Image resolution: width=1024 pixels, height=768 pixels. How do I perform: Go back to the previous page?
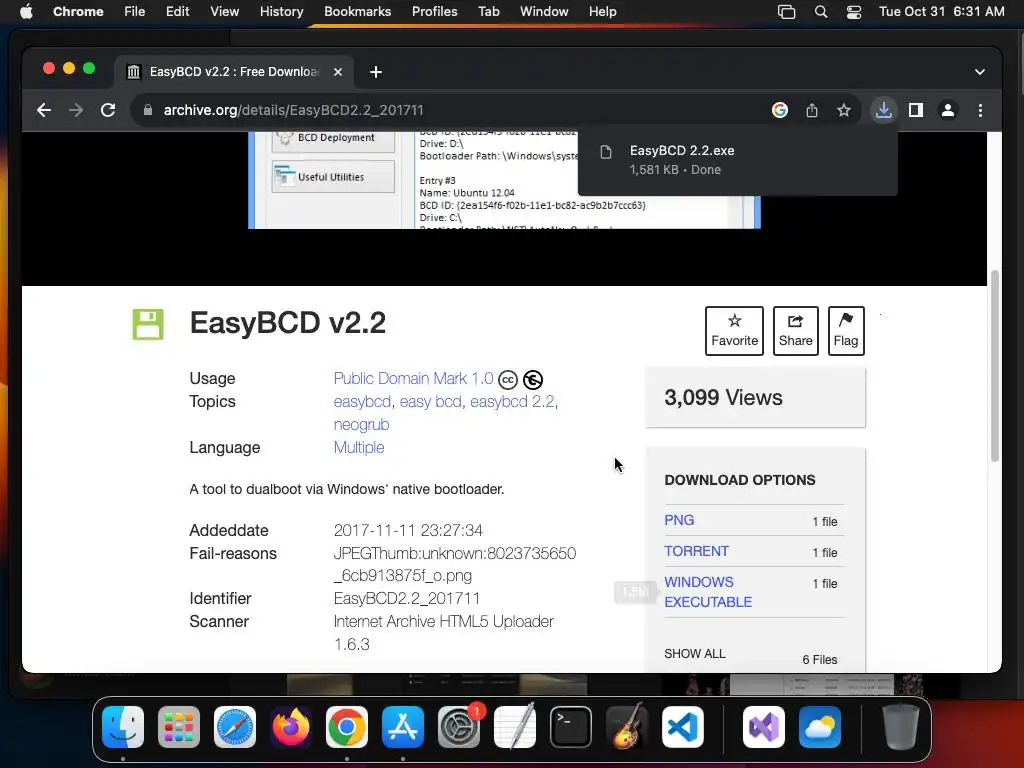pos(44,110)
